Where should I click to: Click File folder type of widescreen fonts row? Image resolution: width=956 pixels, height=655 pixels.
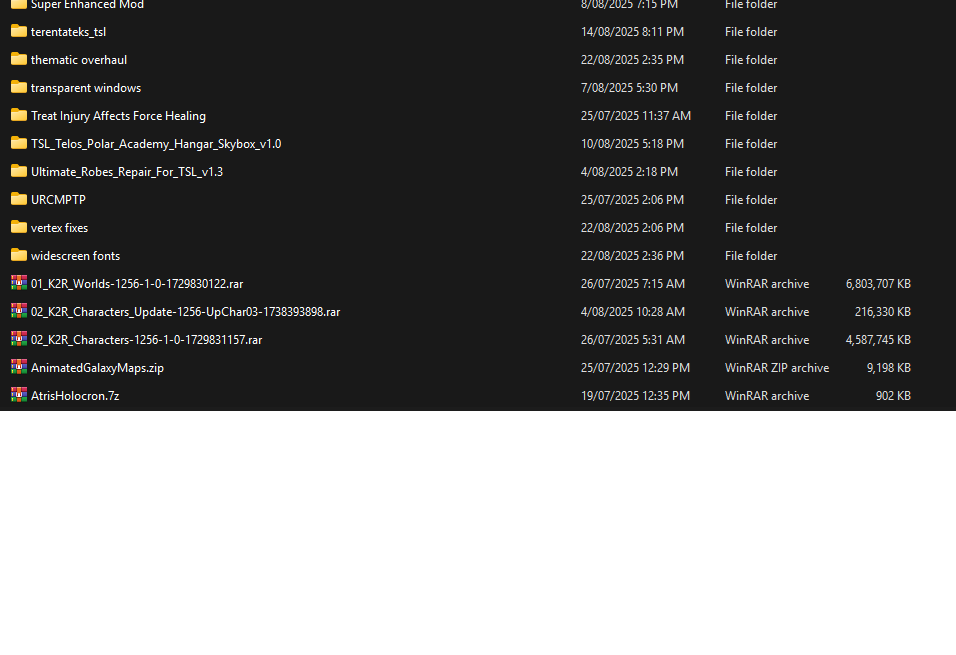click(x=751, y=256)
